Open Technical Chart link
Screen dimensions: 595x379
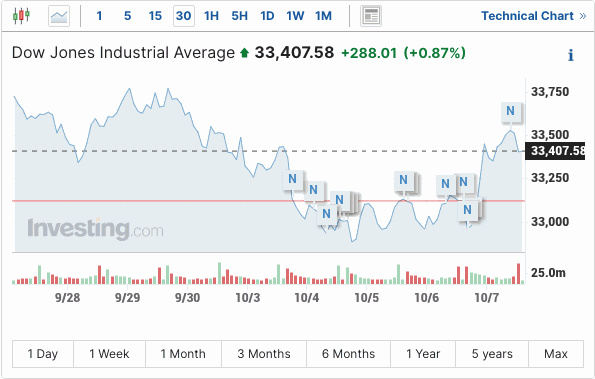(x=534, y=16)
